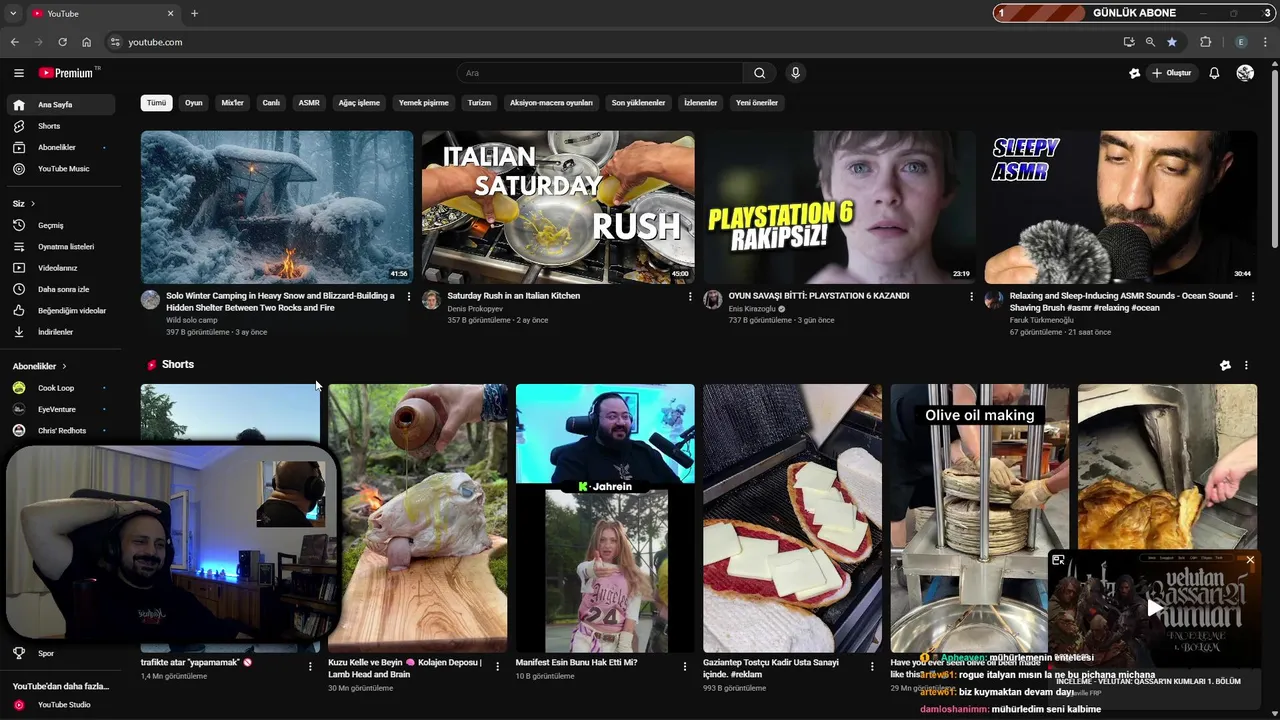This screenshot has height=720, width=1280.
Task: Open the YouTube hamburger guide menu
Action: (x=19, y=73)
